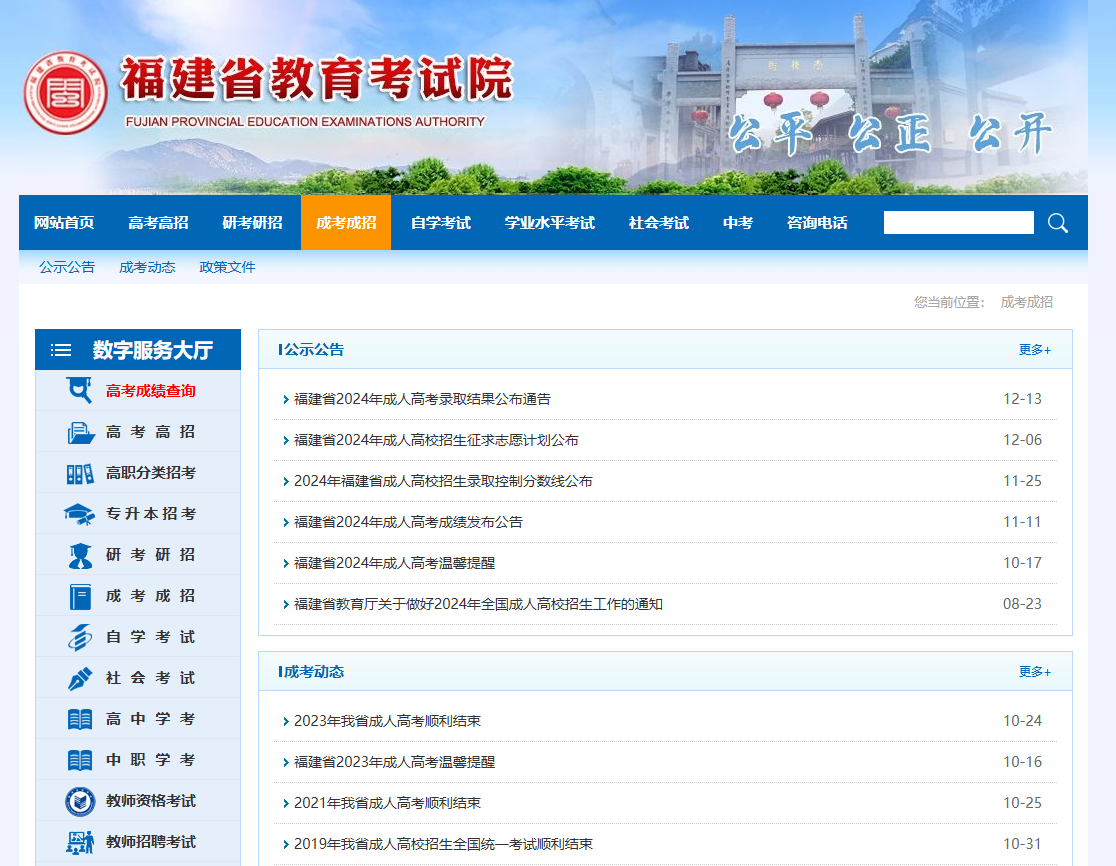
Task: Click the binders icon beside 高职分类招考
Action: (x=80, y=473)
